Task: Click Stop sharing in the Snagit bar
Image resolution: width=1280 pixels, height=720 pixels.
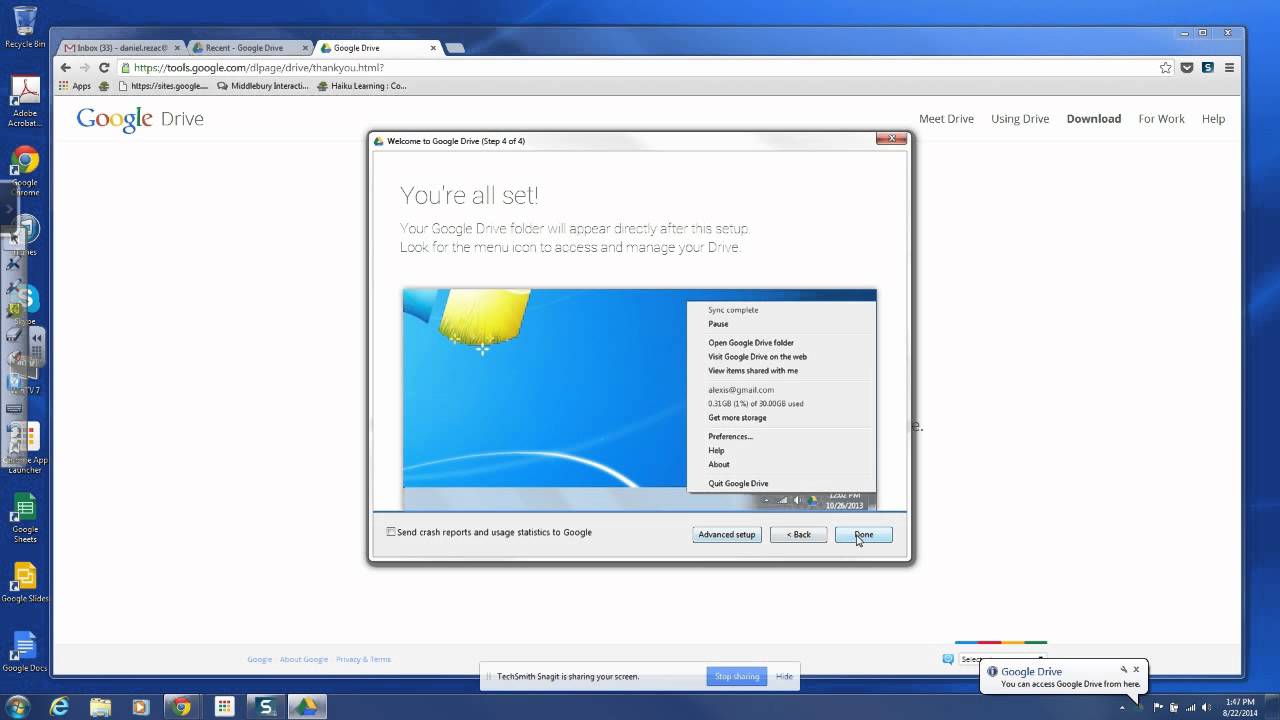Action: coord(737,677)
